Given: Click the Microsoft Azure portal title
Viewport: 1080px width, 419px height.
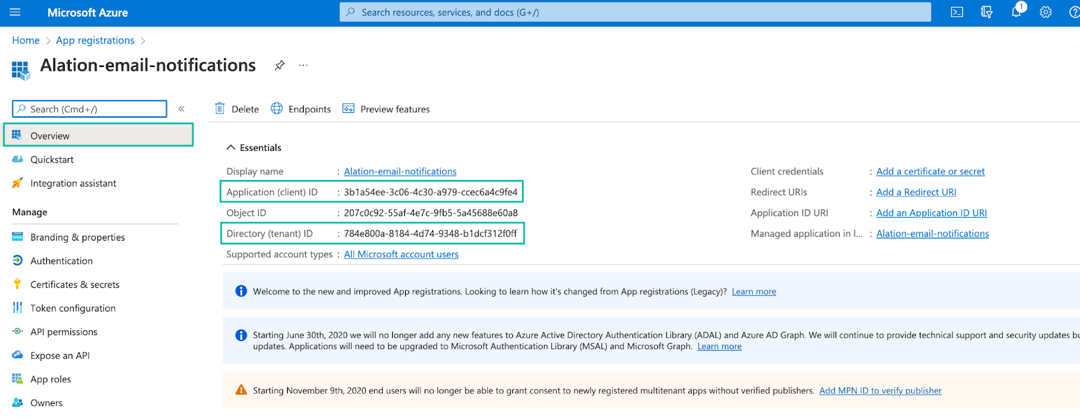Looking at the screenshot, I should (x=87, y=12).
